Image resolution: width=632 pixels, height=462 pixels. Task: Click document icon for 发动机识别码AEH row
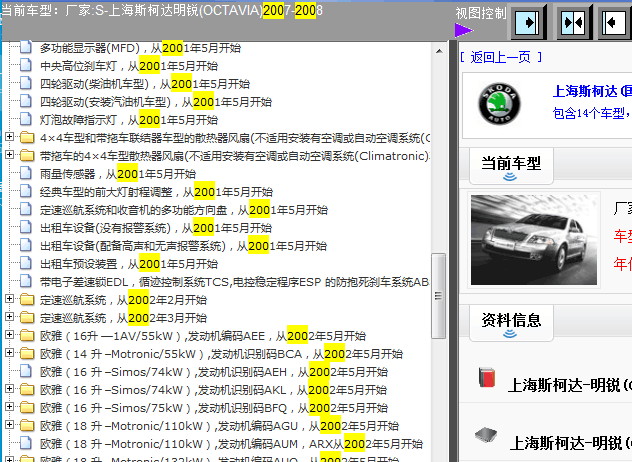[26, 372]
